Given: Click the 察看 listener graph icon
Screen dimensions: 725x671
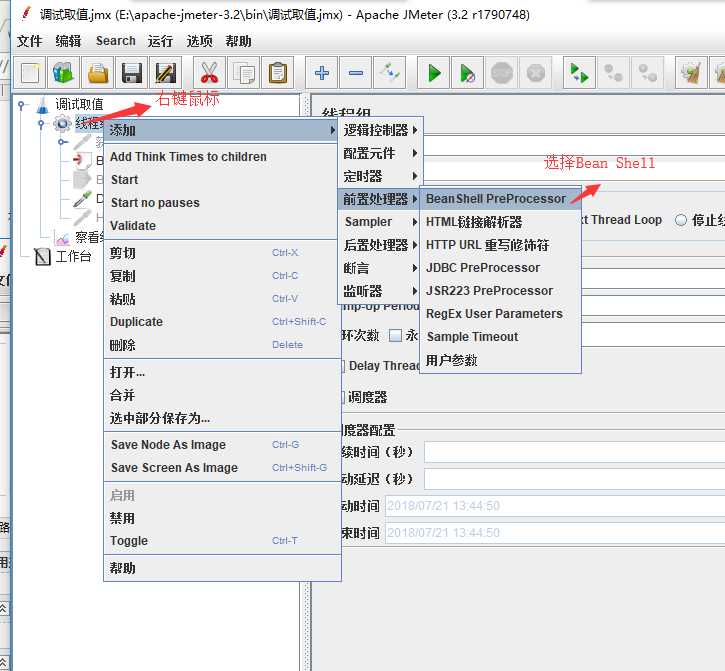Looking at the screenshot, I should click(62, 238).
